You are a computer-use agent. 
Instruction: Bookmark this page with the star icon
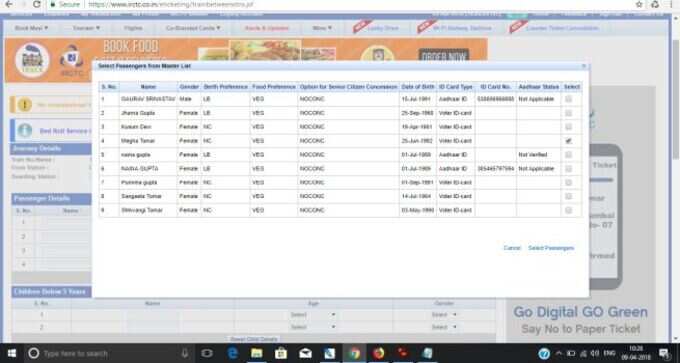[x=639, y=4]
